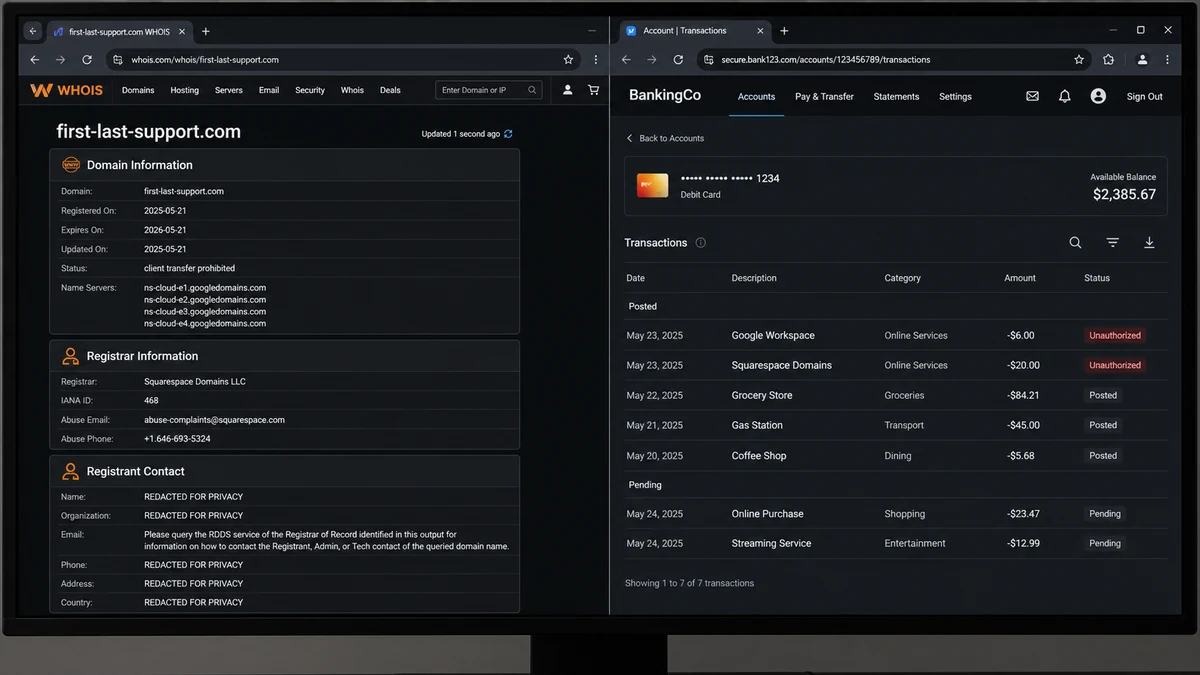This screenshot has height=675, width=1200.
Task: Open a new tab in the bank browser
Action: pos(784,31)
